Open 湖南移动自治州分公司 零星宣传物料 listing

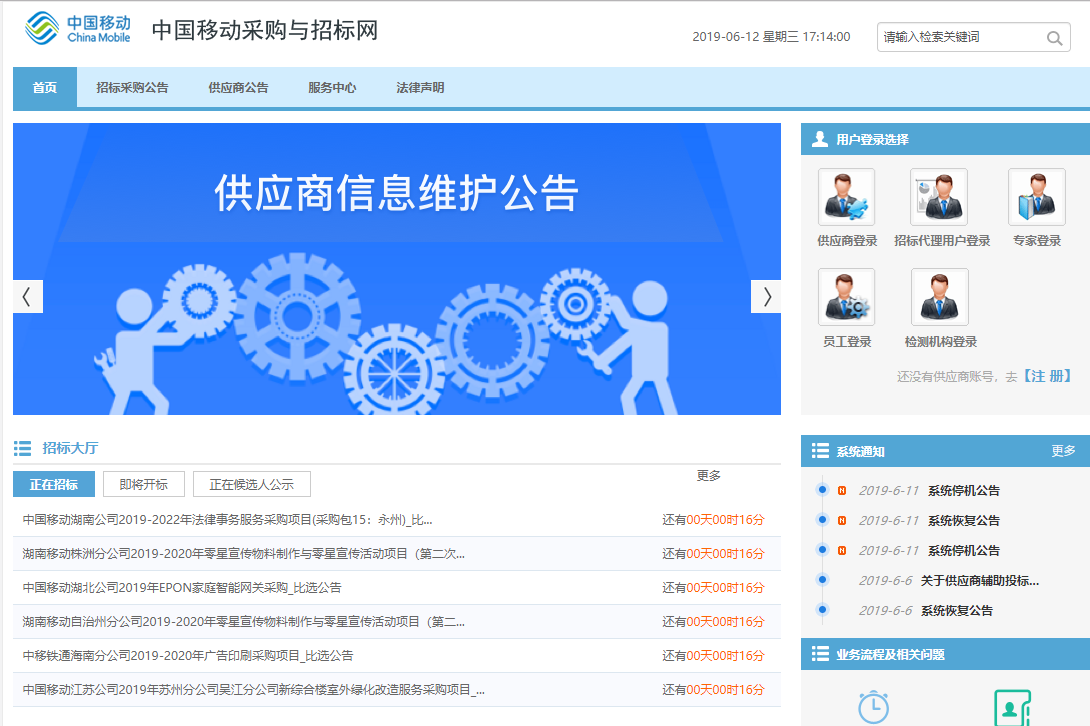pyautogui.click(x=243, y=622)
